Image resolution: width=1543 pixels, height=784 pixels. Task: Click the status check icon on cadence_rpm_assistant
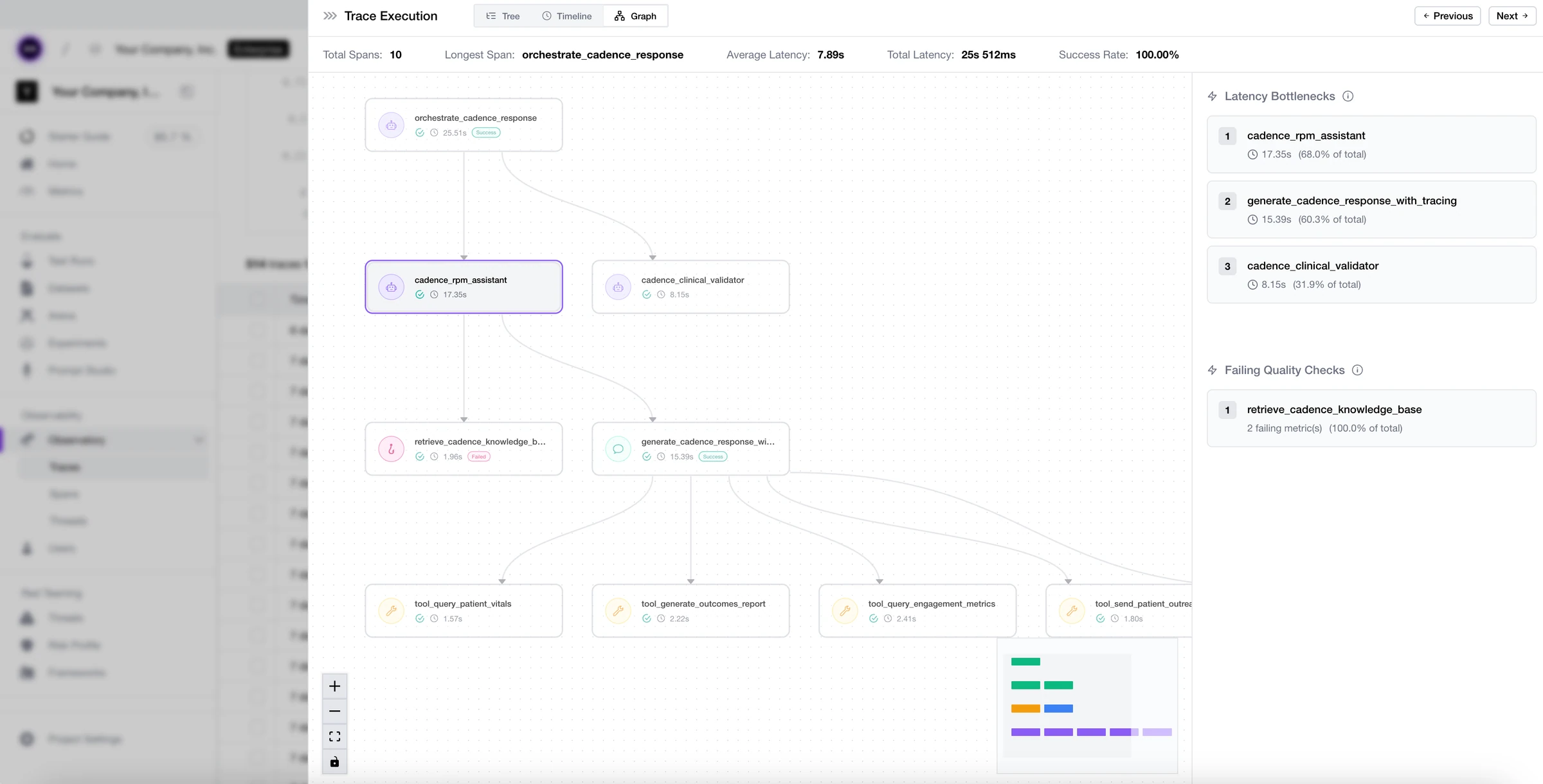pos(420,295)
